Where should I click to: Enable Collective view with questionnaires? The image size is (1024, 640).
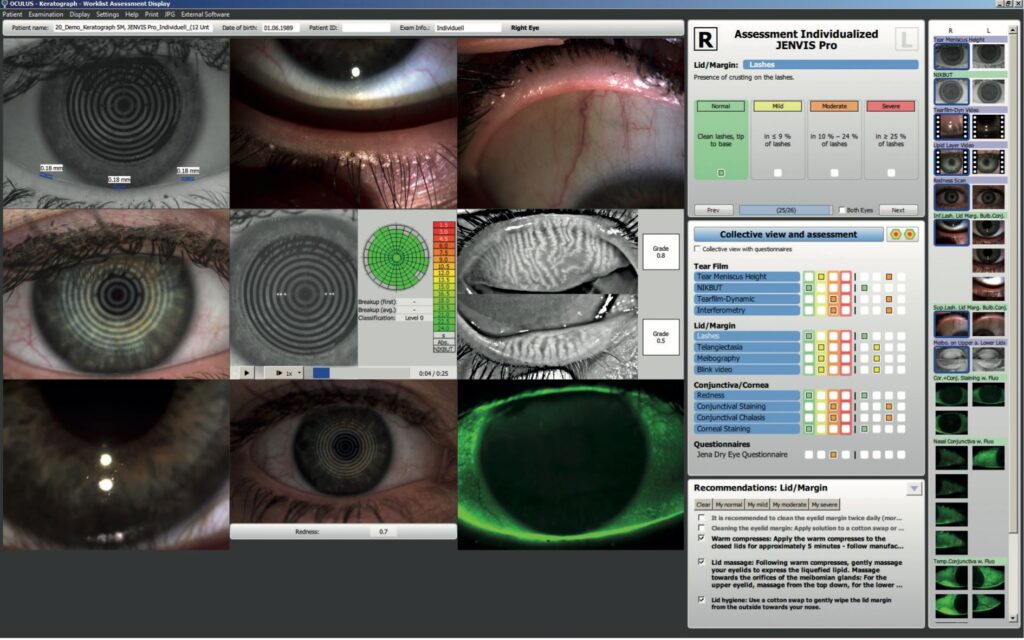(697, 249)
